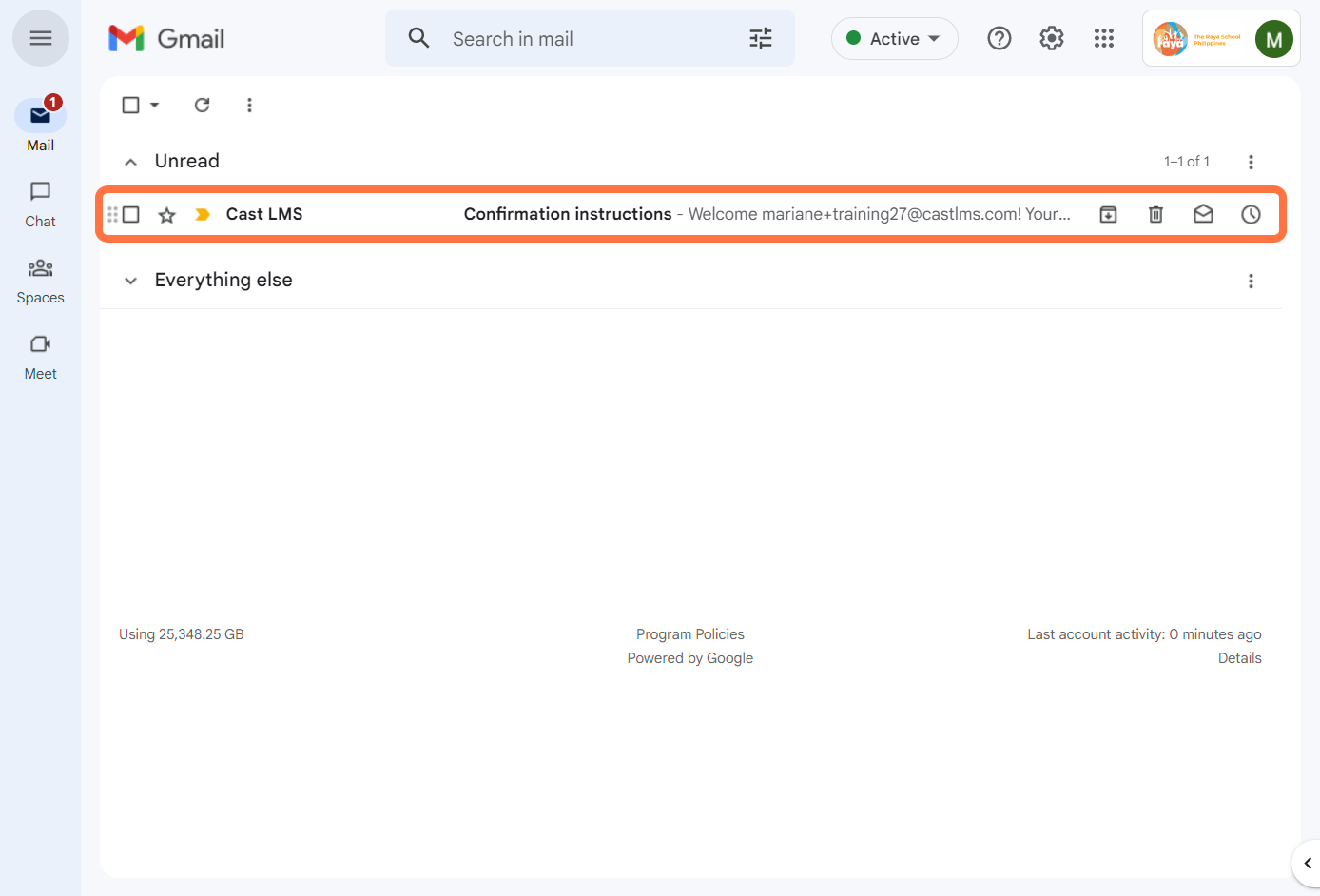Refresh the inbox
This screenshot has height=896, width=1320.
[202, 106]
